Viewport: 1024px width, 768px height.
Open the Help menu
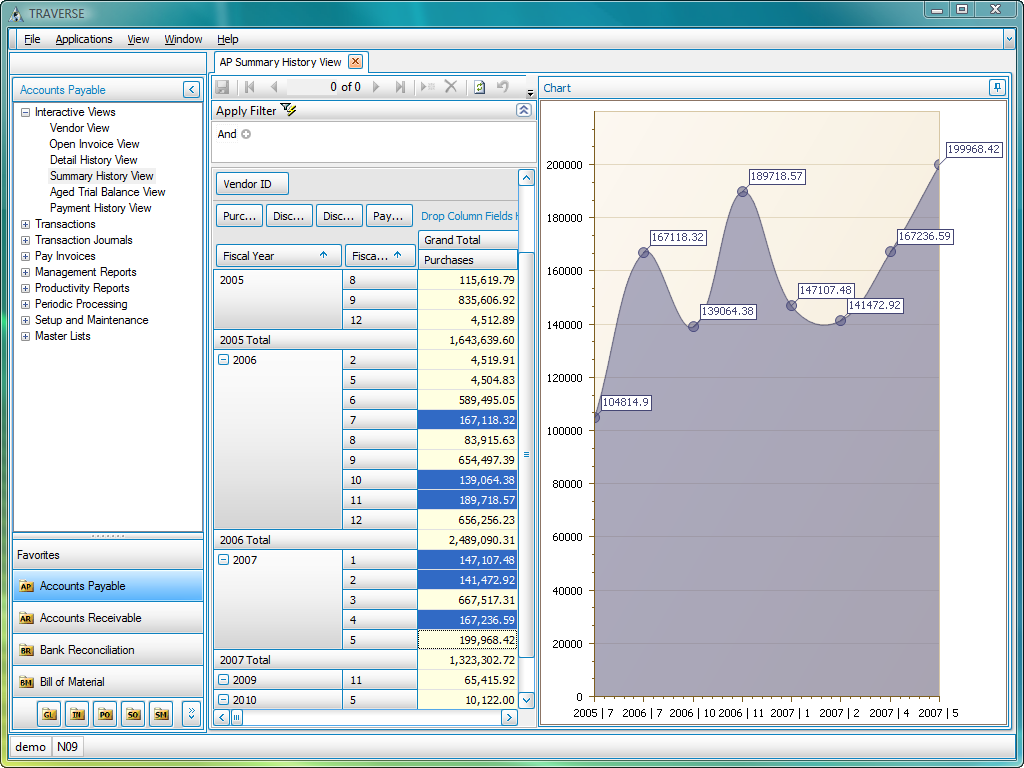coord(227,39)
